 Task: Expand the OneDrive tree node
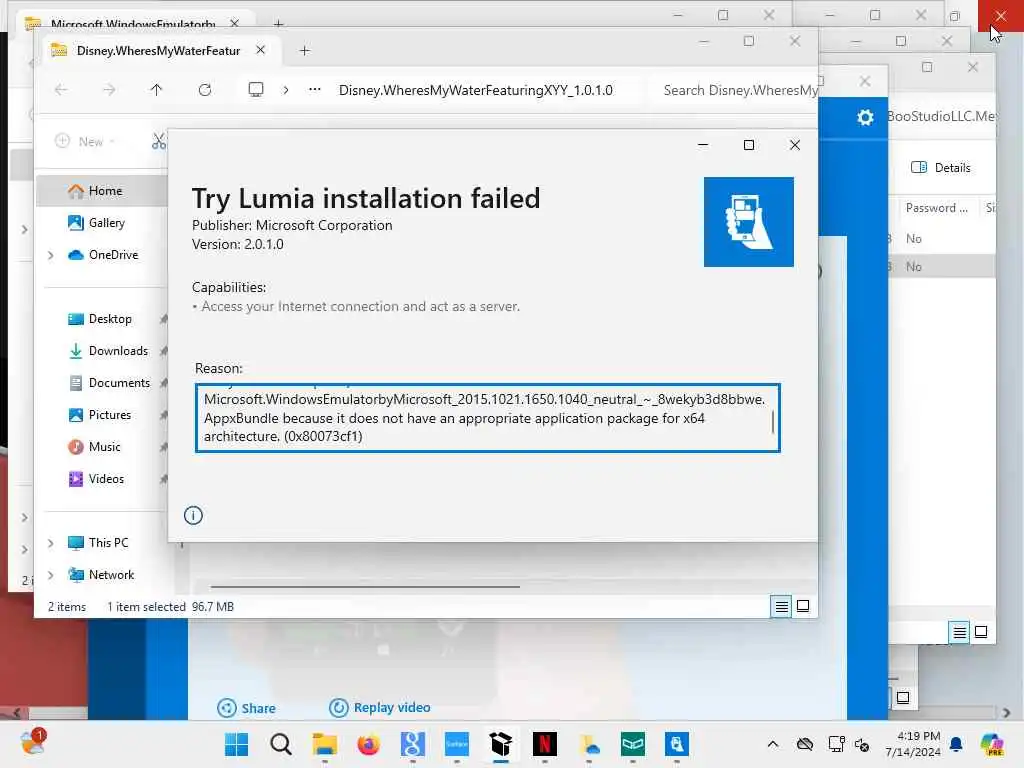(50, 255)
